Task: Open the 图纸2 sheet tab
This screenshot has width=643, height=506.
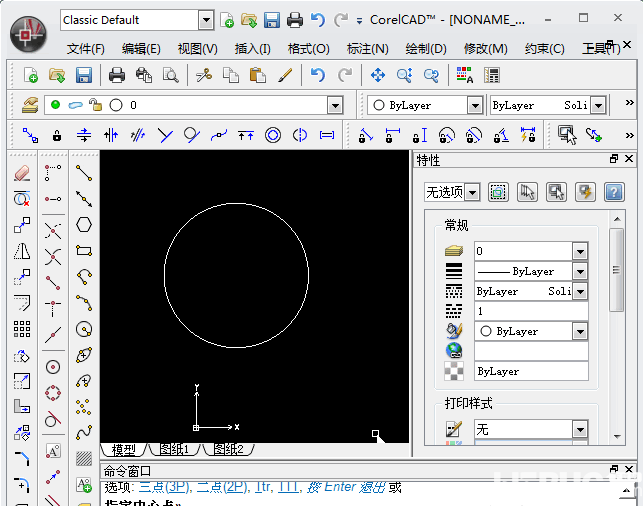Action: click(x=228, y=449)
